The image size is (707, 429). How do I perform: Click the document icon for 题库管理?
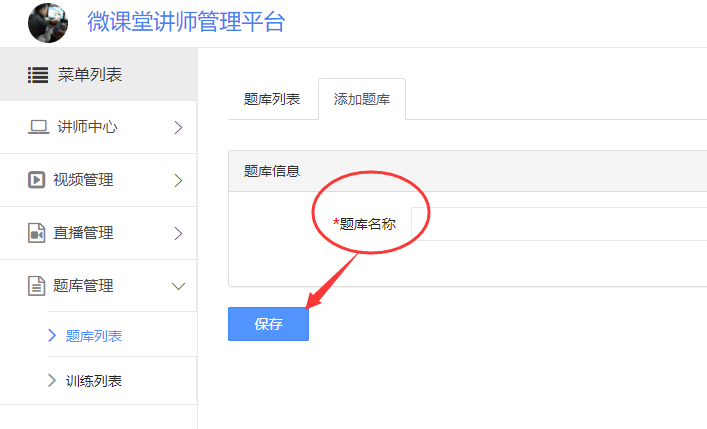click(x=37, y=286)
